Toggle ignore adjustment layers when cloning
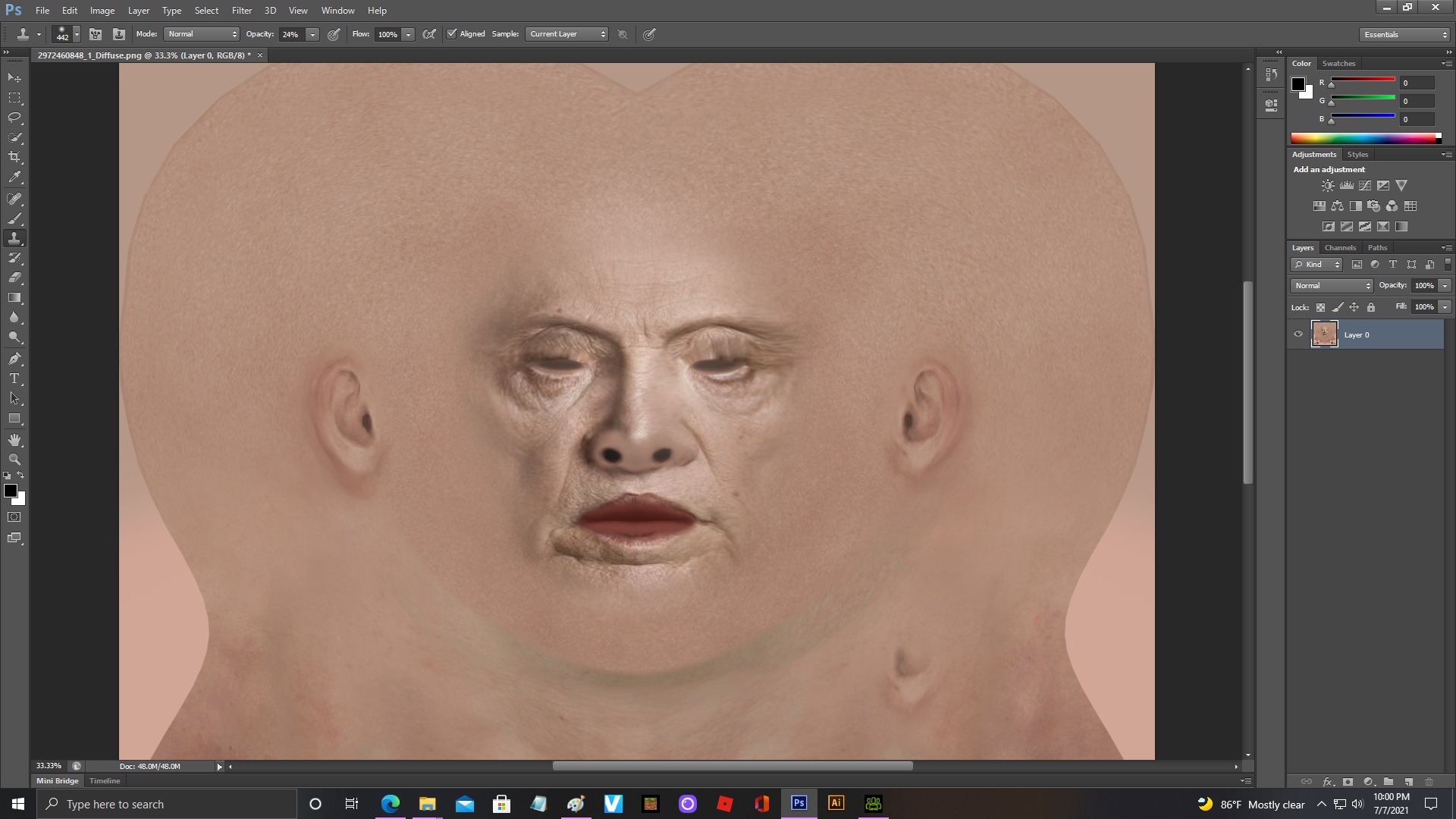Viewport: 1456px width, 819px height. click(623, 34)
